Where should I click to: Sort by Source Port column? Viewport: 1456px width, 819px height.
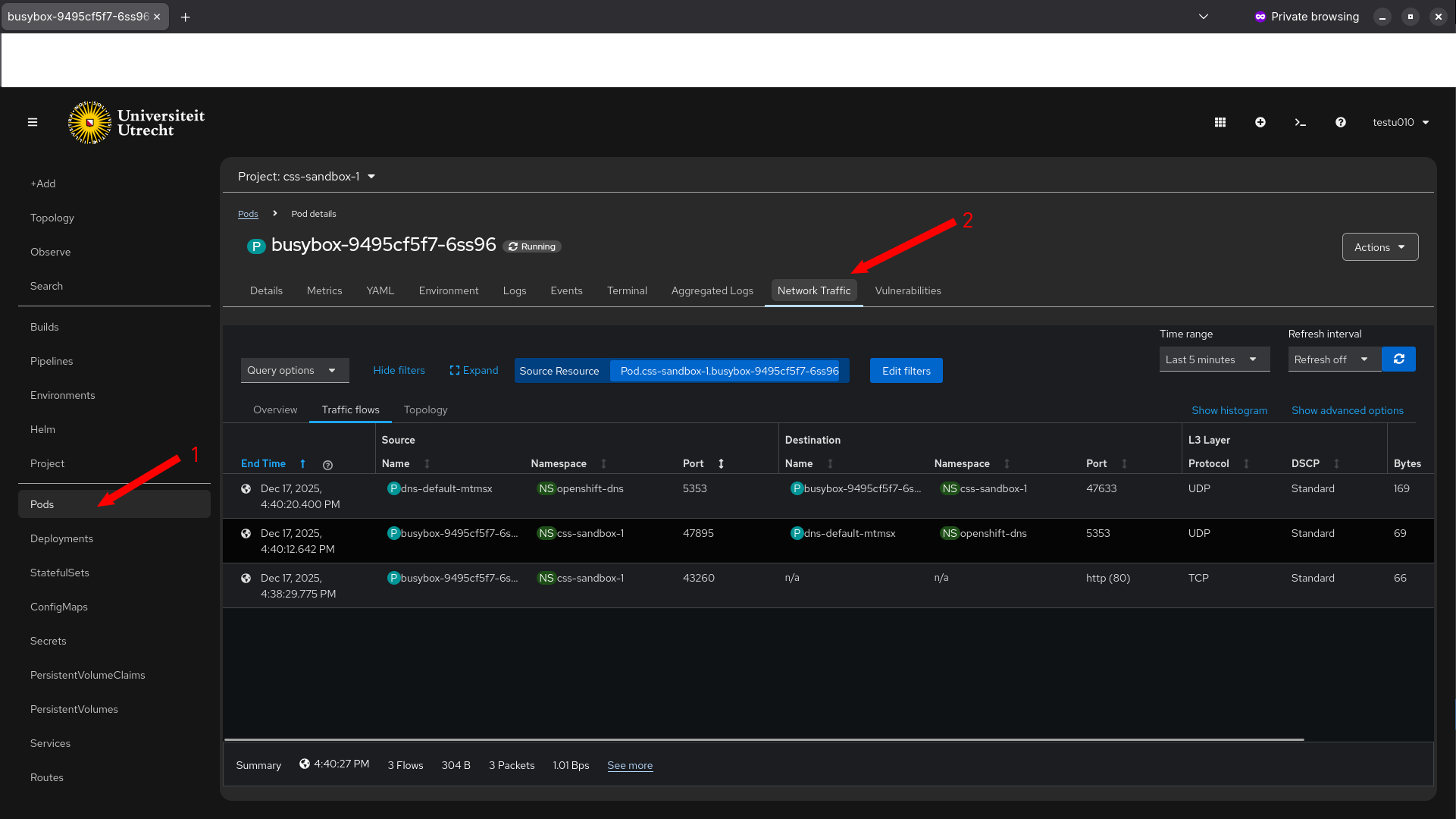pos(721,463)
